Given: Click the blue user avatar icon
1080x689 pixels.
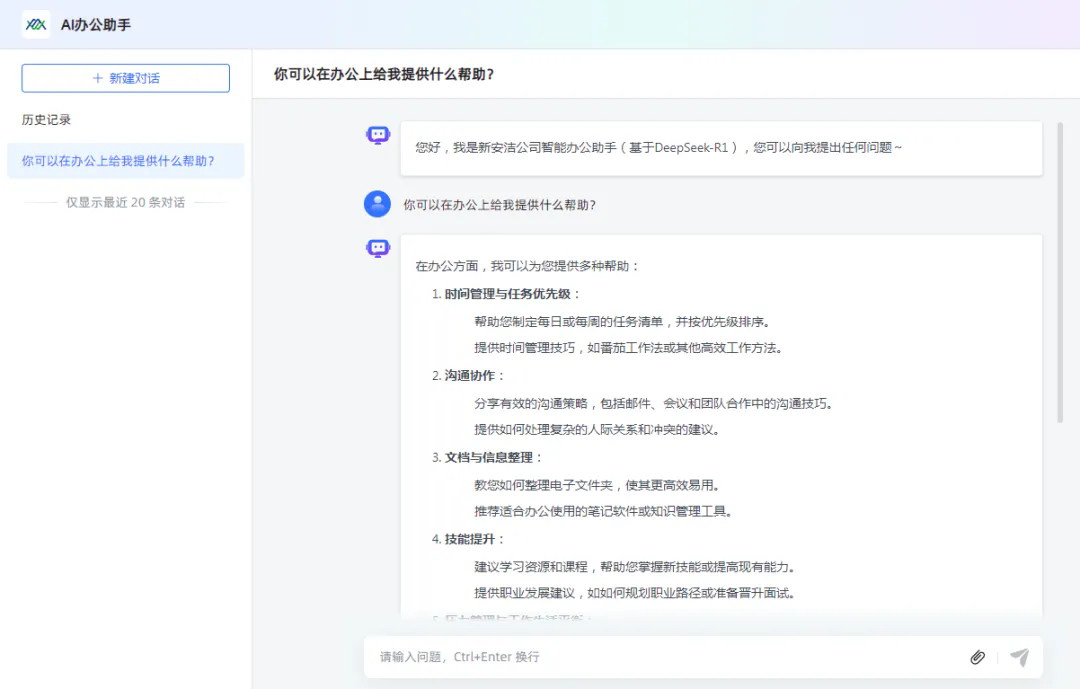Looking at the screenshot, I should (x=377, y=204).
